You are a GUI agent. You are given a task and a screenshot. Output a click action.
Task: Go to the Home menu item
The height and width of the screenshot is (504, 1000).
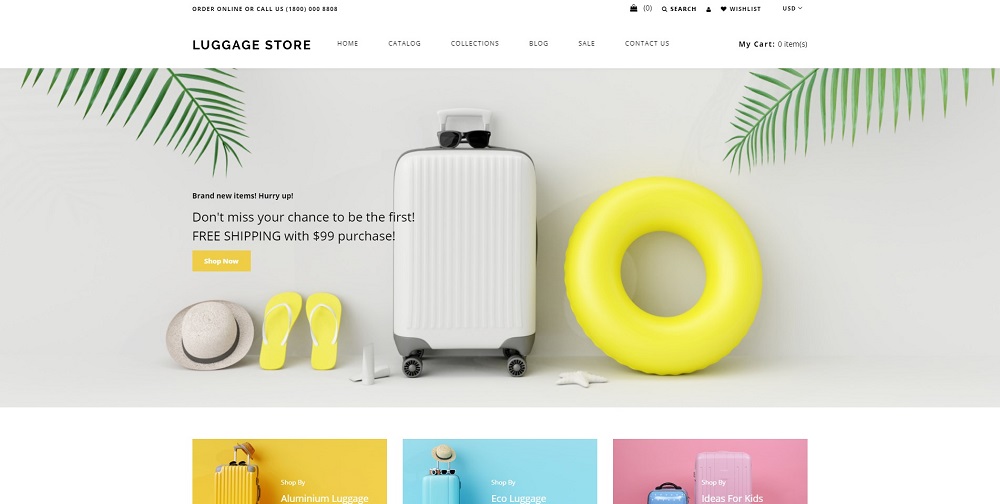348,43
